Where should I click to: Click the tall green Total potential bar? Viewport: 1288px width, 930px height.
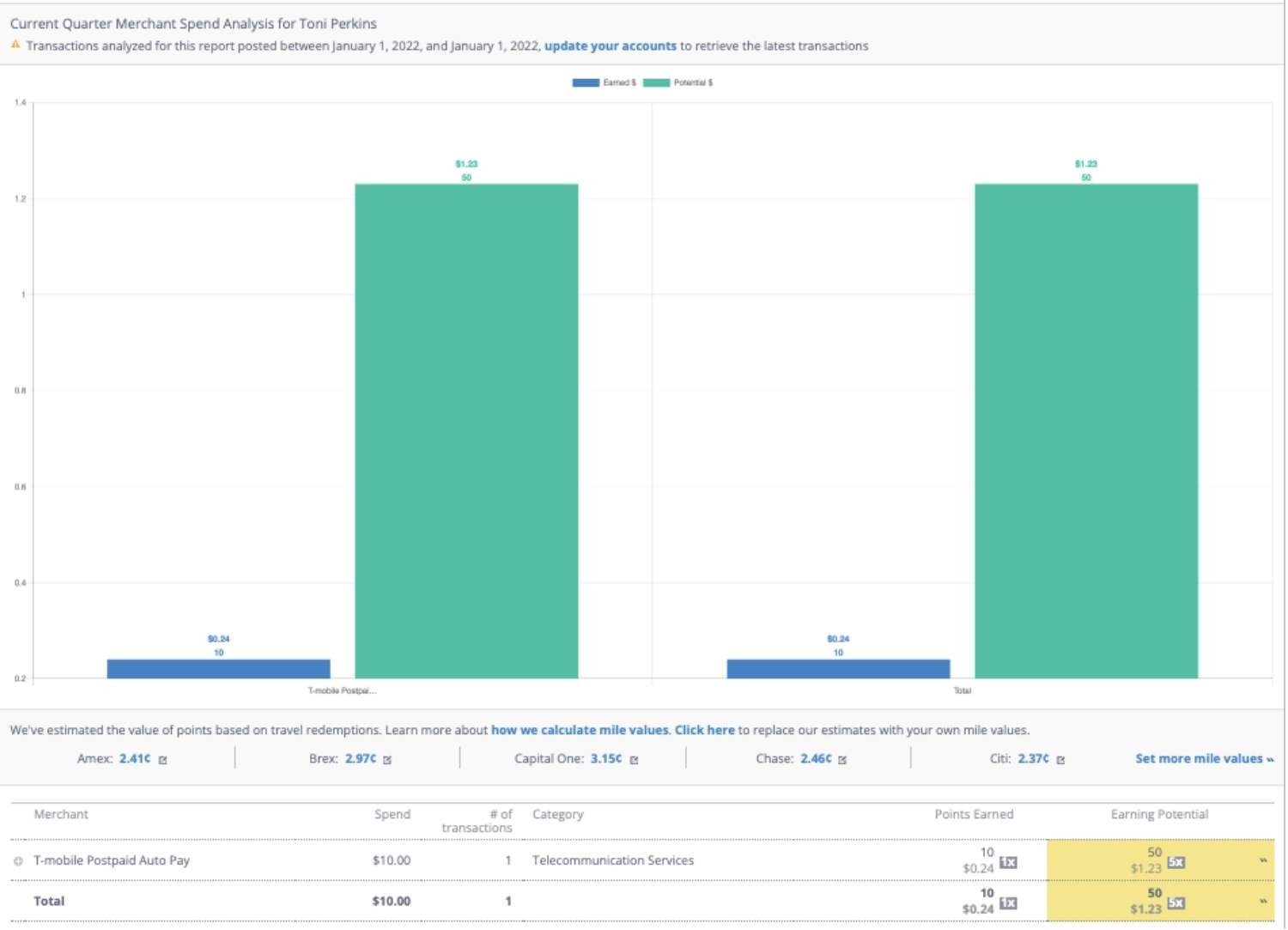click(x=1086, y=429)
